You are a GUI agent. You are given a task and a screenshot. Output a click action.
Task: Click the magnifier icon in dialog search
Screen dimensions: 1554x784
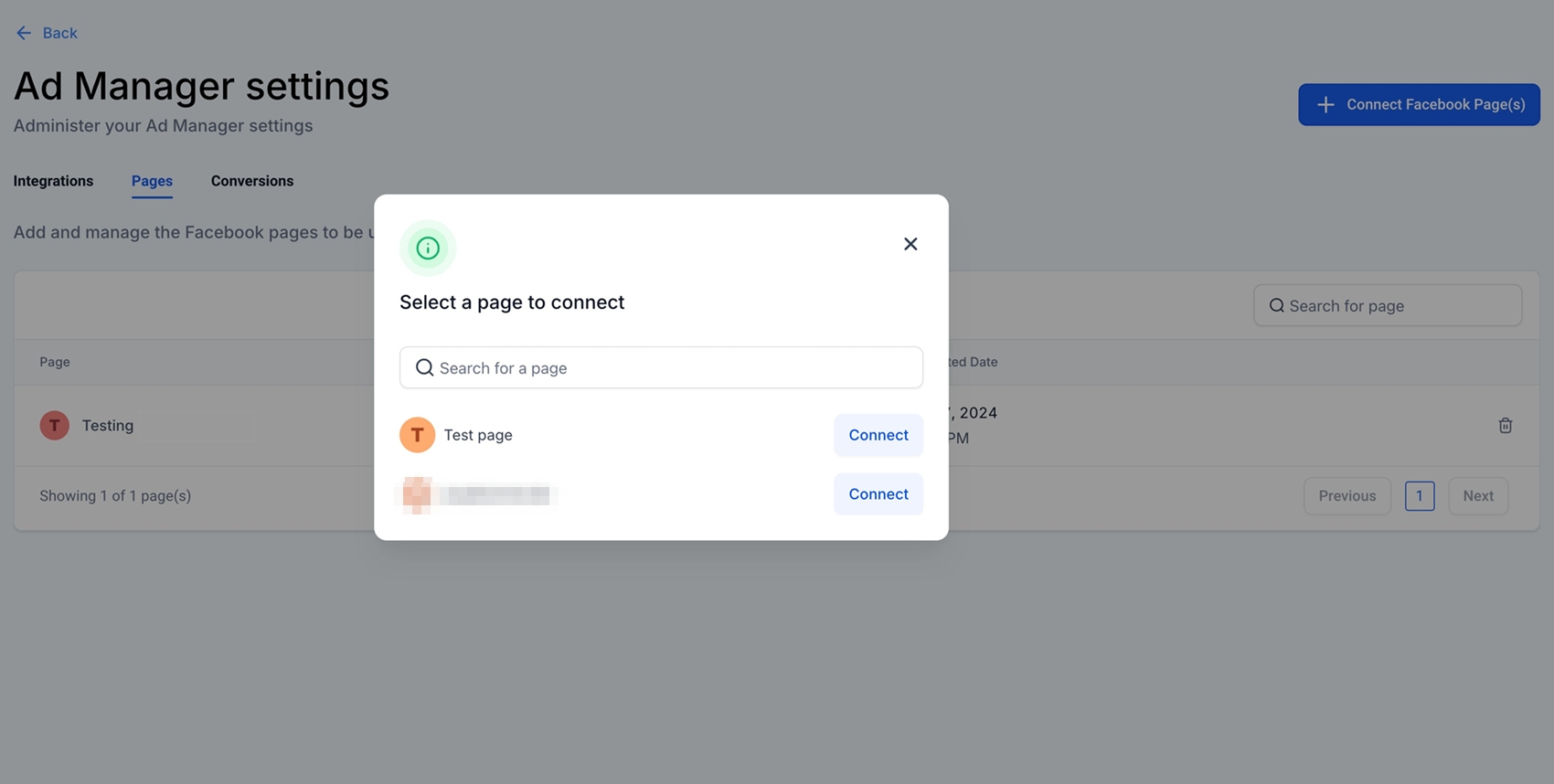424,367
